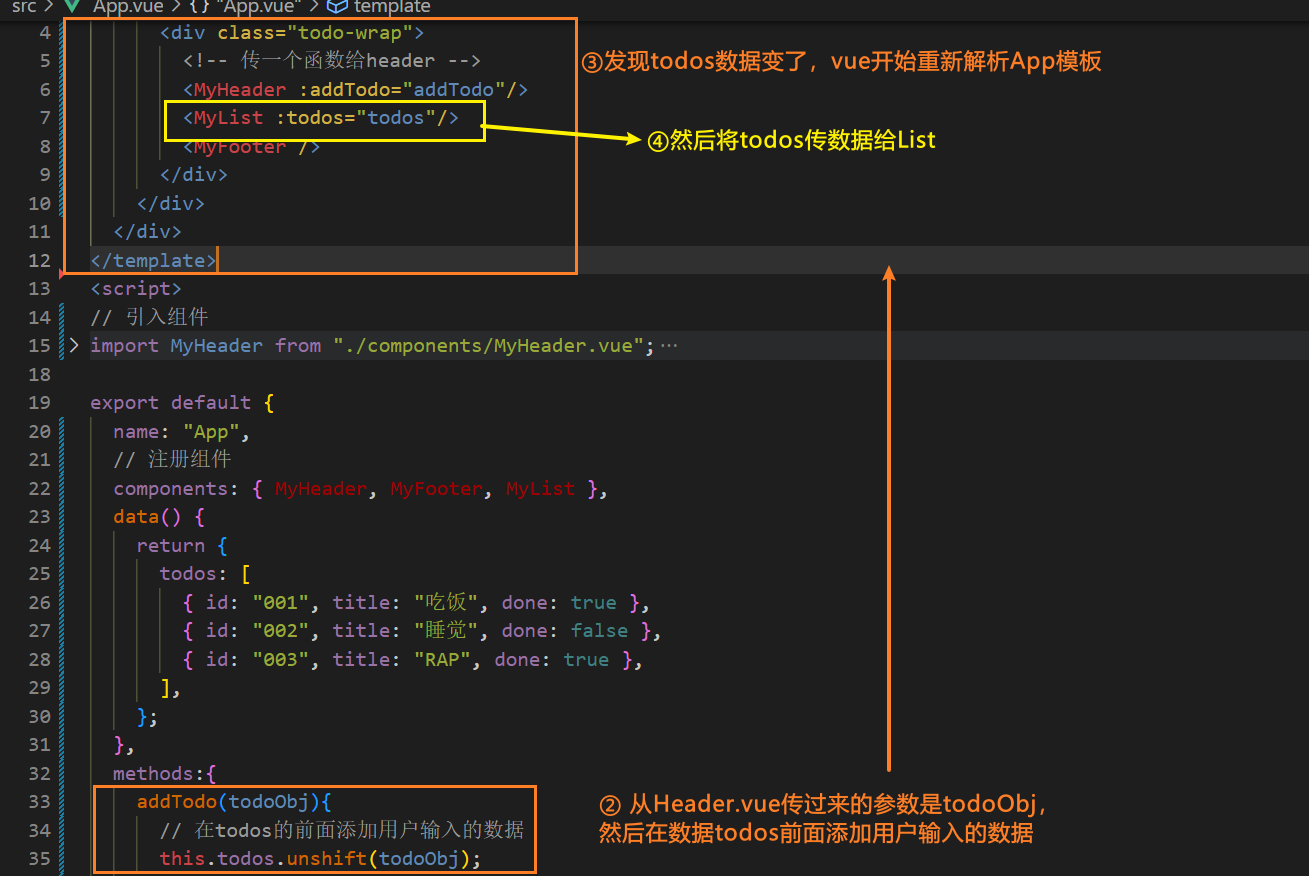This screenshot has width=1309, height=876.
Task: Open the src folder breadcrumb
Action: (x=24, y=6)
